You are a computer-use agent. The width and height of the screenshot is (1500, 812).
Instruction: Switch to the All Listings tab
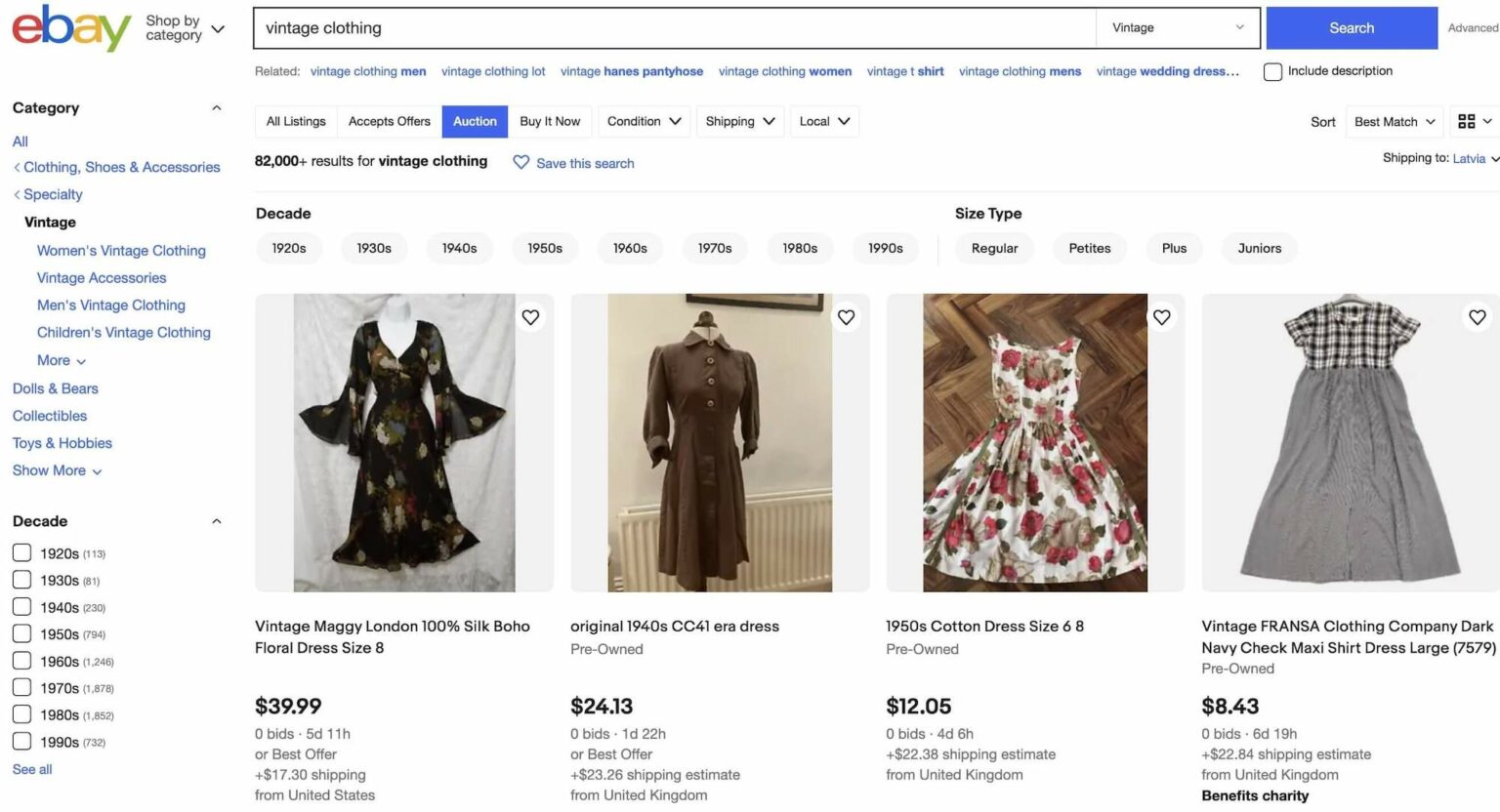pyautogui.click(x=296, y=121)
